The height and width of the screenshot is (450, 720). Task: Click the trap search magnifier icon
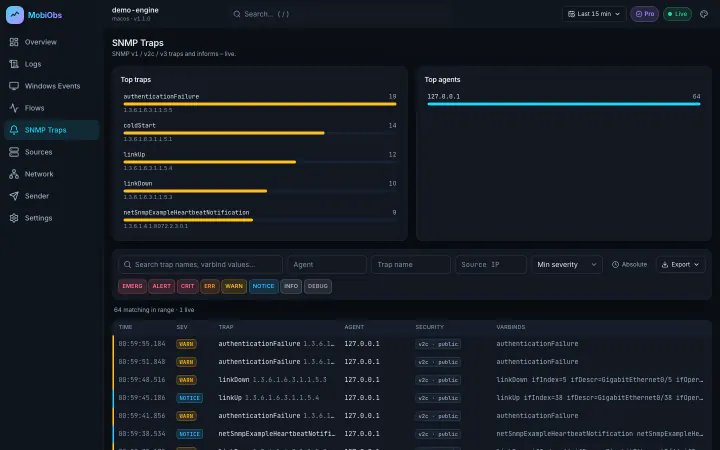(127, 264)
